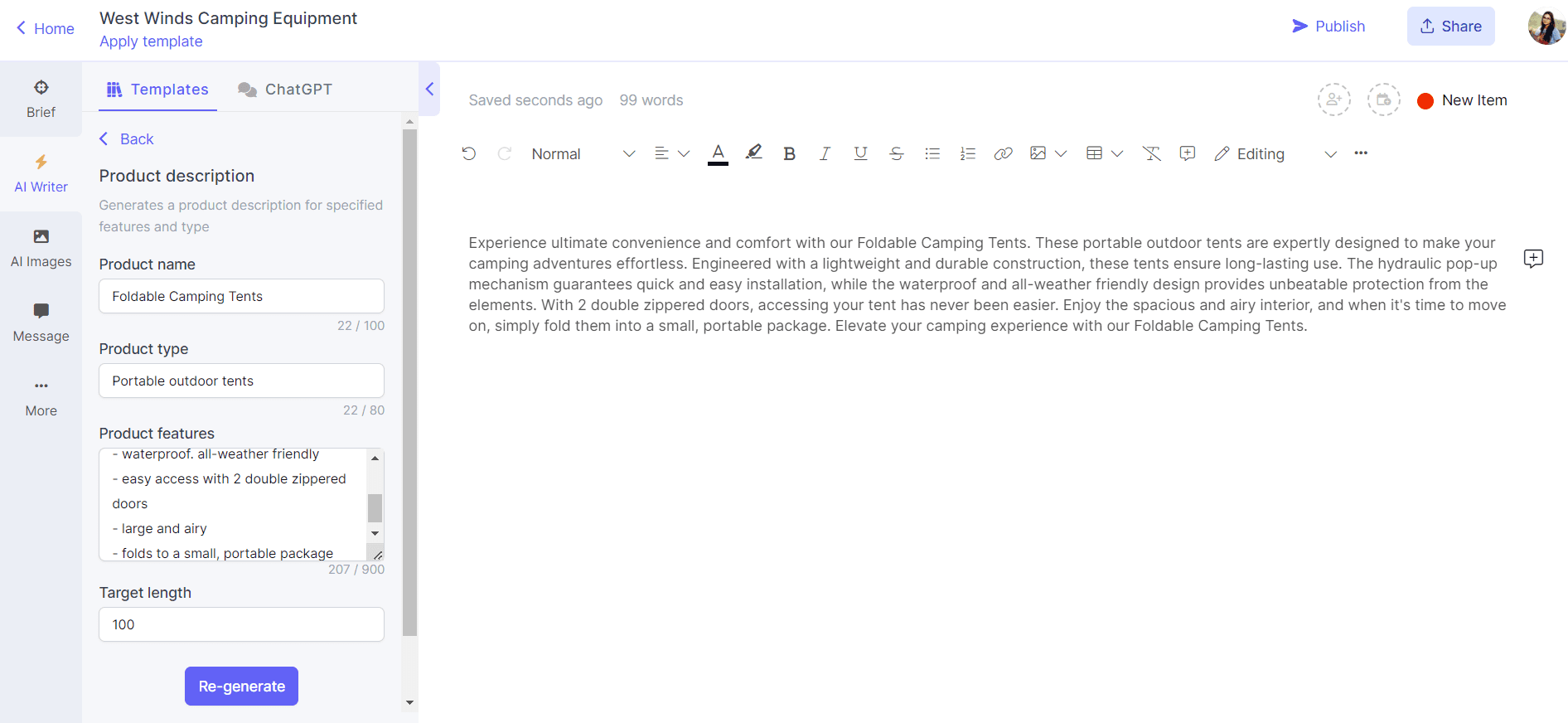Go back to the templates list

click(127, 138)
